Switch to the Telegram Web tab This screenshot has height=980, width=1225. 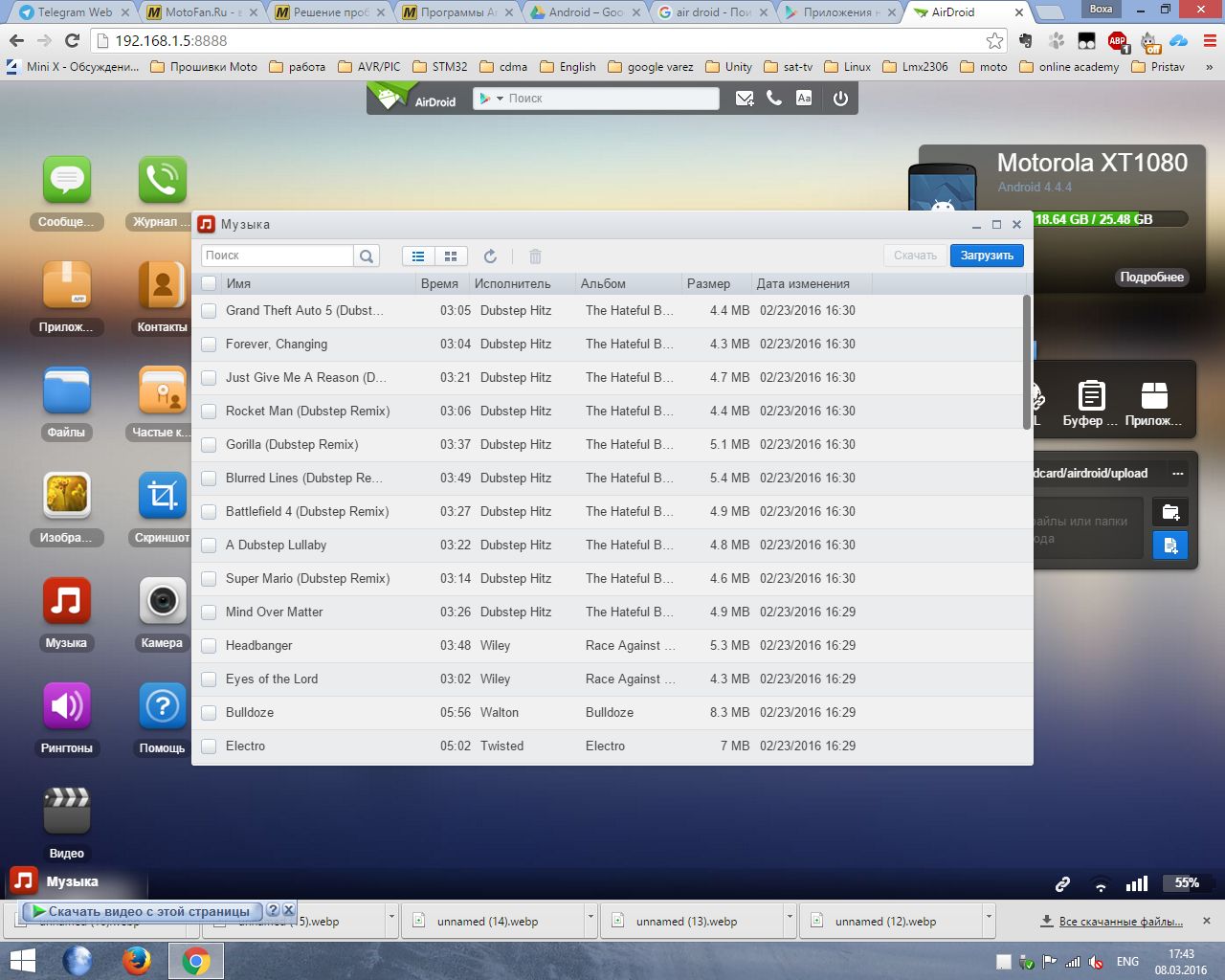click(x=74, y=12)
